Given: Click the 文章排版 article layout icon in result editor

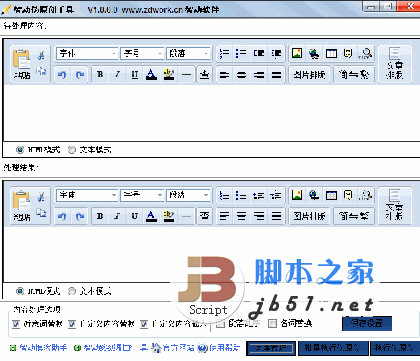Looking at the screenshot, I should tap(395, 206).
